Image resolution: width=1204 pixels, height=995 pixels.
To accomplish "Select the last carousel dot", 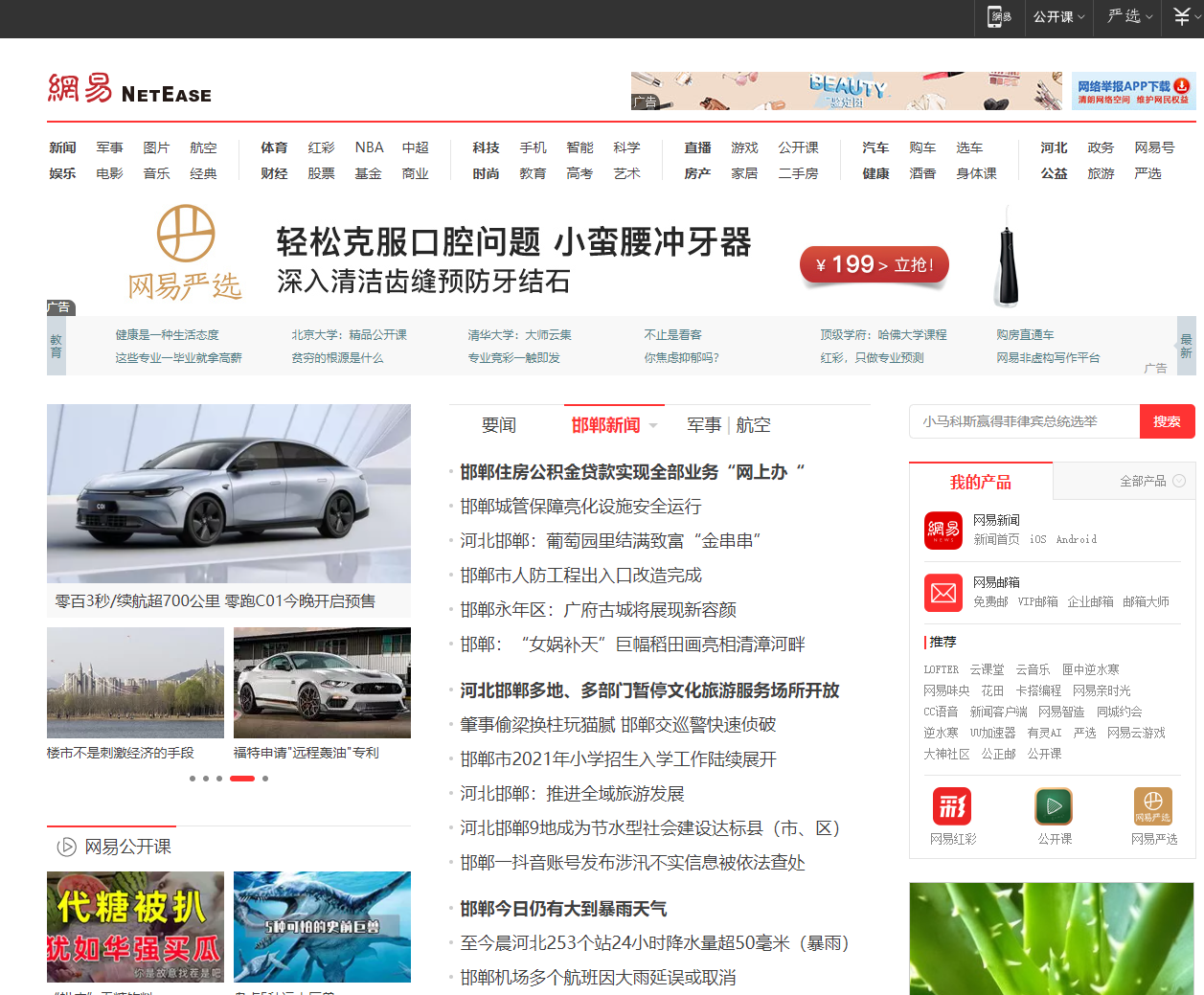I will point(265,779).
